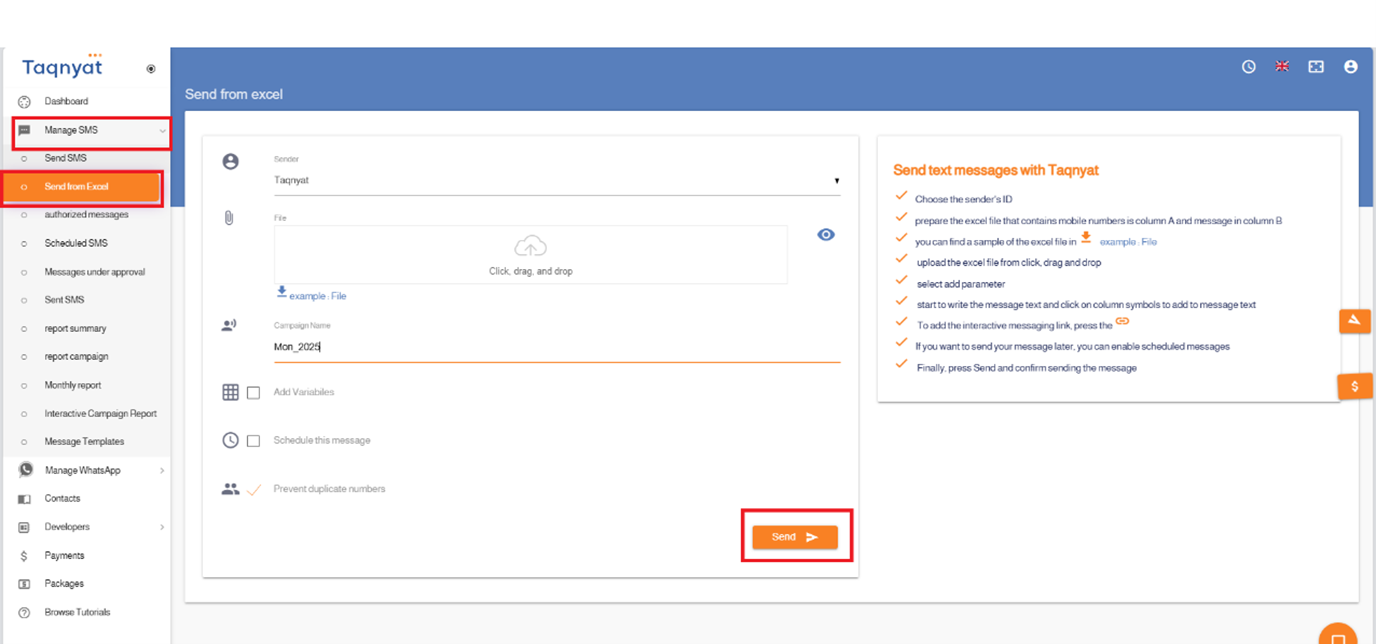Image resolution: width=1376 pixels, height=644 pixels.
Task: Open Message Templates page
Action: (x=84, y=442)
